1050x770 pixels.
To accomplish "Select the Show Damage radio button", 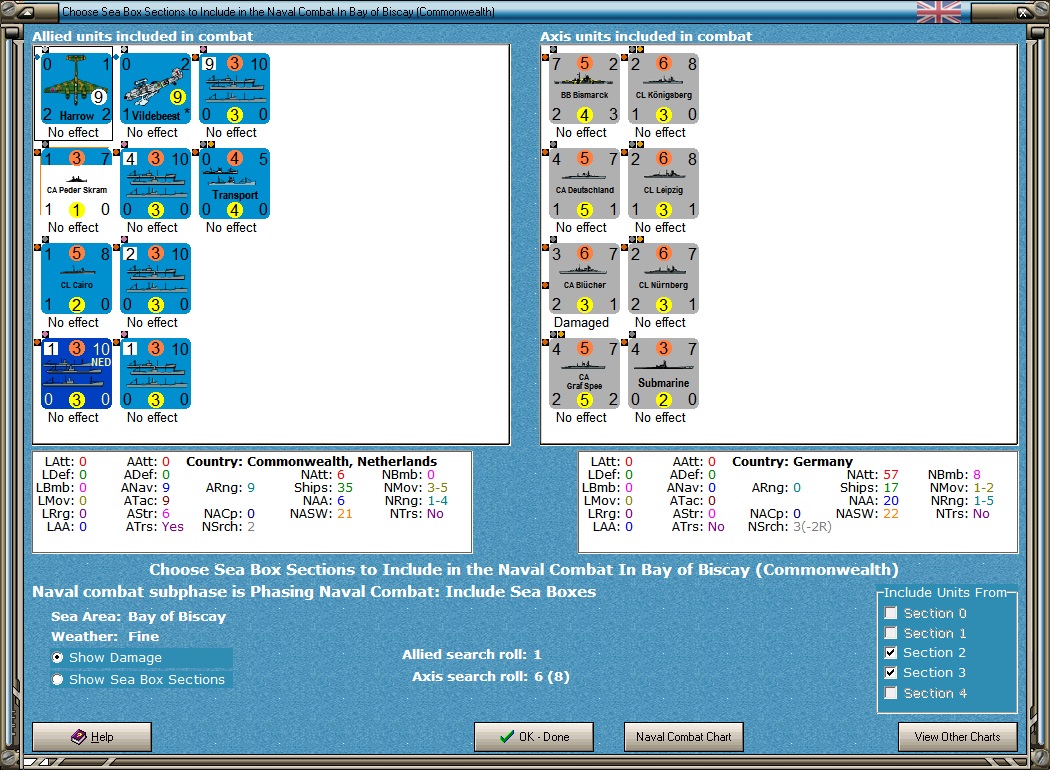I will [58, 658].
